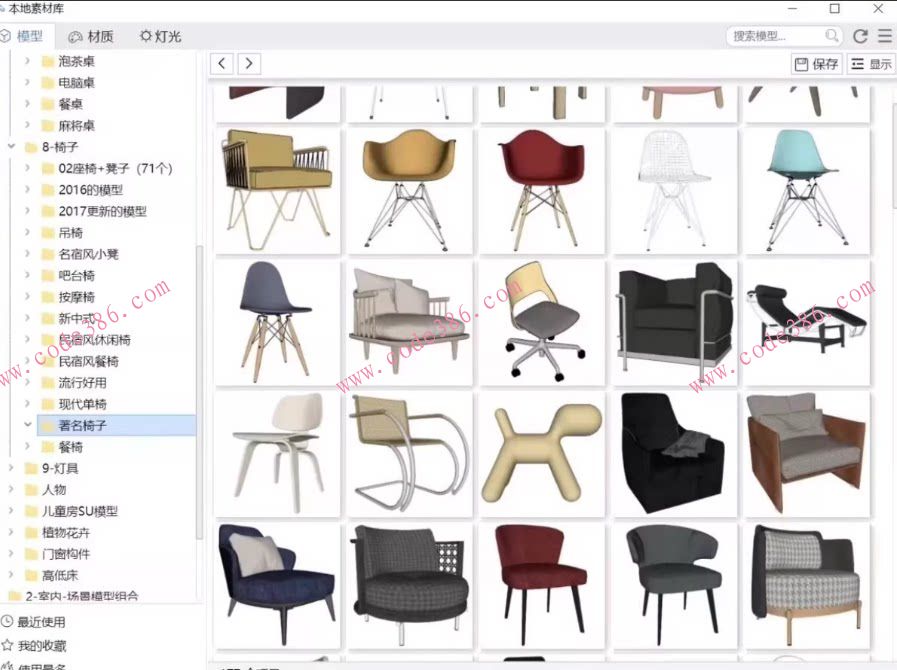Select the brown leather frame armchair
This screenshot has width=897, height=670.
click(x=807, y=454)
